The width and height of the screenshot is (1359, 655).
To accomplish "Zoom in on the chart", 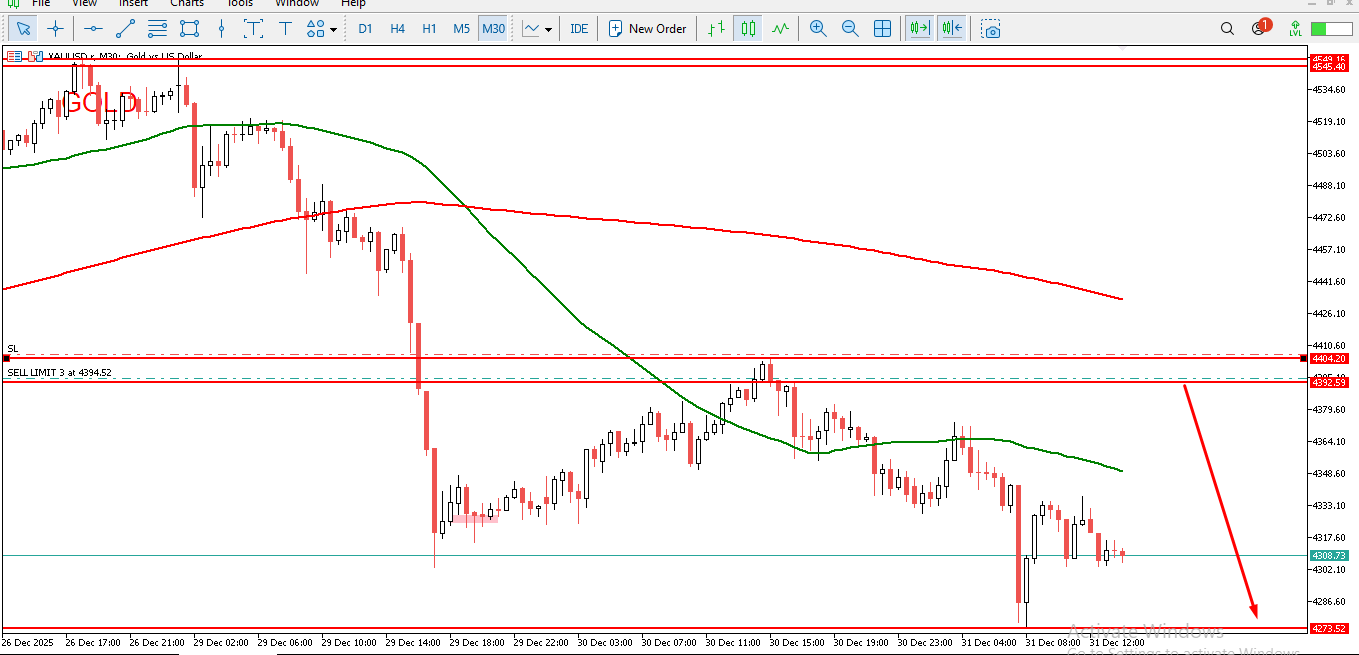I will [x=818, y=29].
